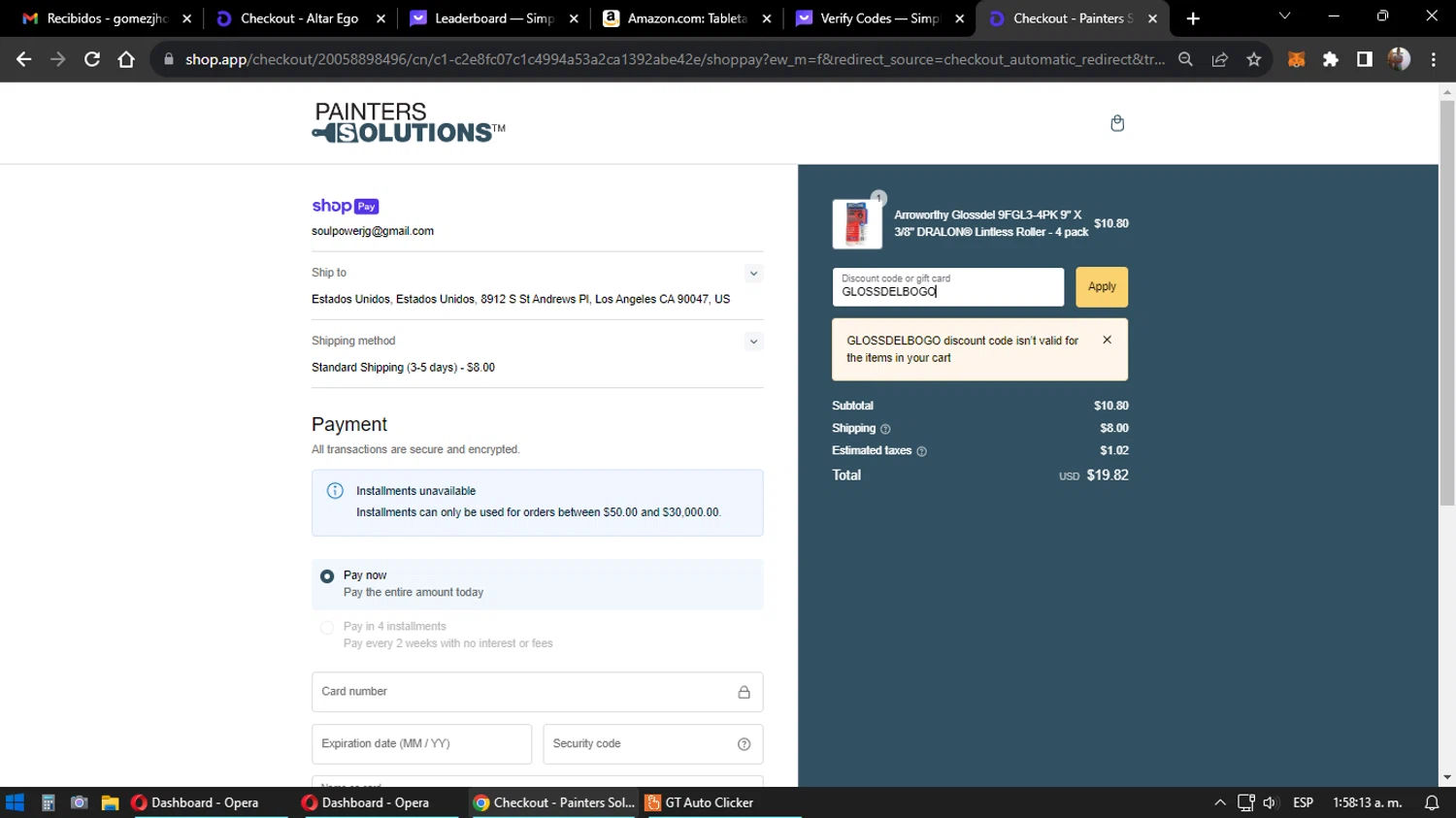Image resolution: width=1456 pixels, height=818 pixels.
Task: Click the taskbar clock showing 1:58:13 a. m.
Action: 1367,802
